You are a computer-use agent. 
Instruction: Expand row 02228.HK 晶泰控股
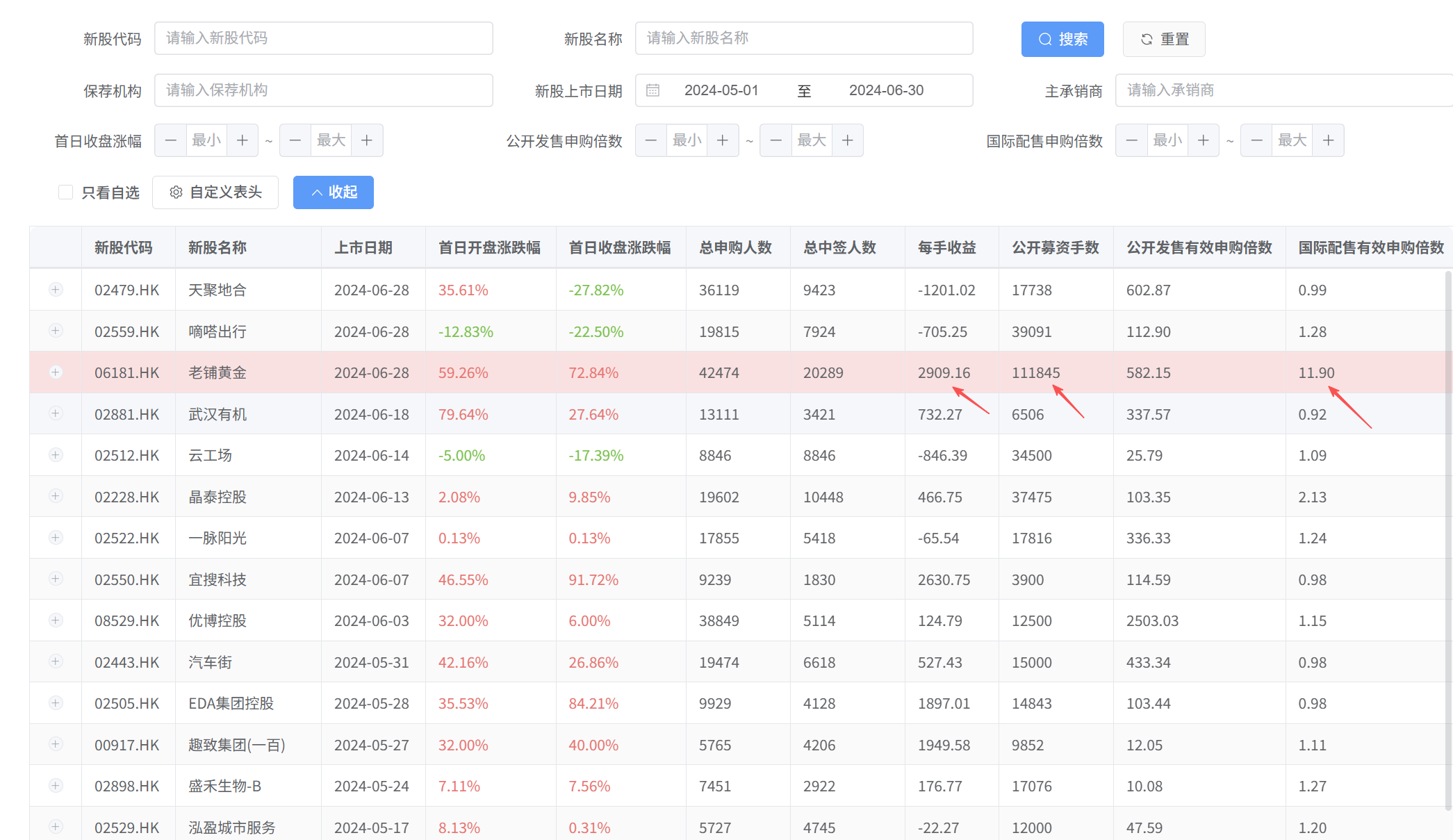56,496
